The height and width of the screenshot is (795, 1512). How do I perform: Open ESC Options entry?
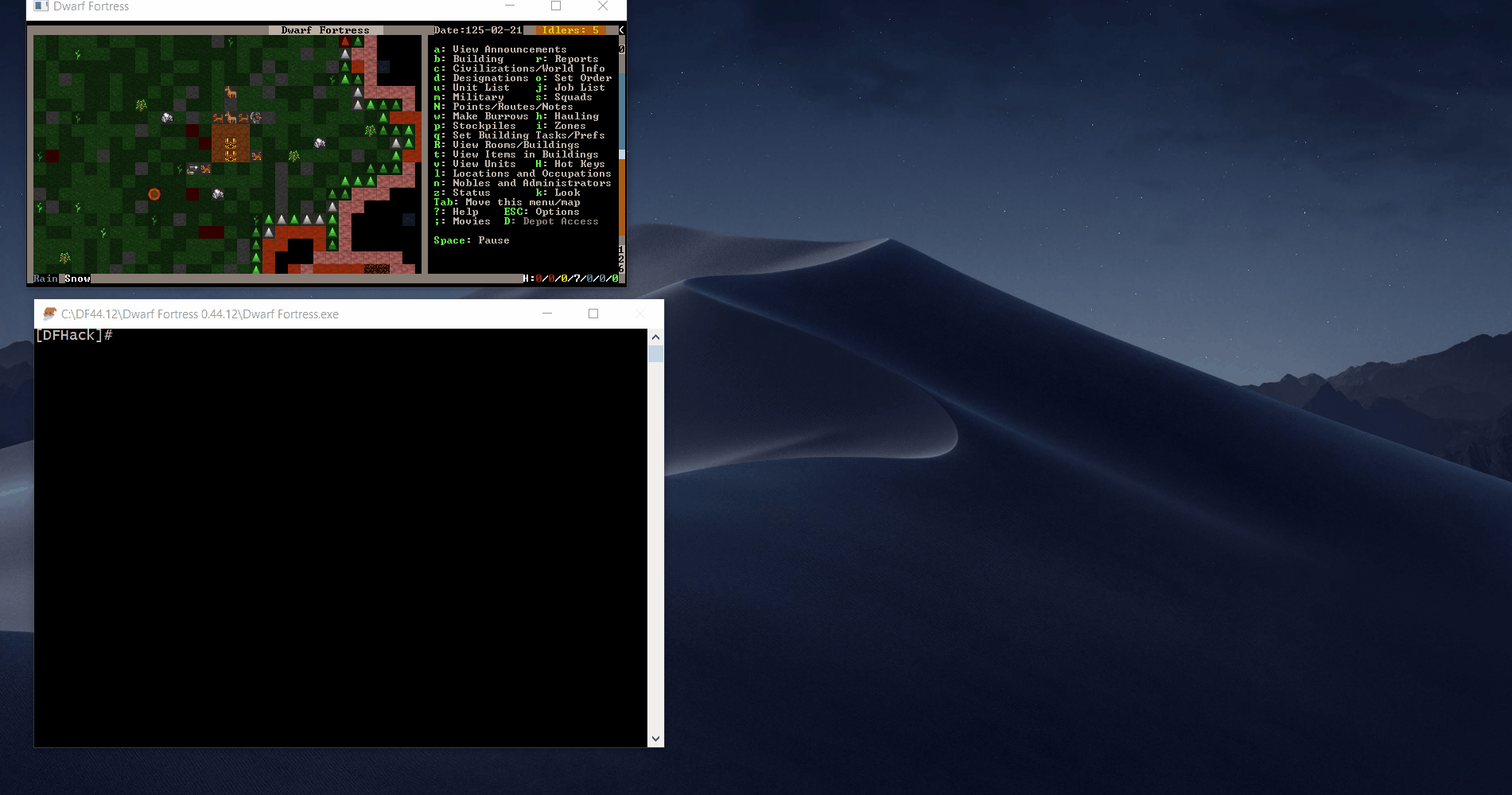[542, 212]
